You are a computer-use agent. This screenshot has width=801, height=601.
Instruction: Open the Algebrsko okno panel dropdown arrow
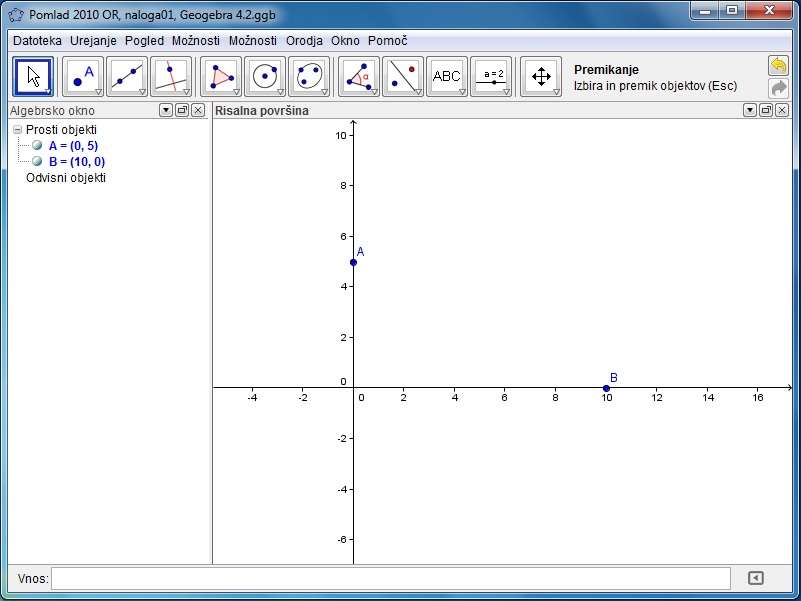(x=166, y=110)
